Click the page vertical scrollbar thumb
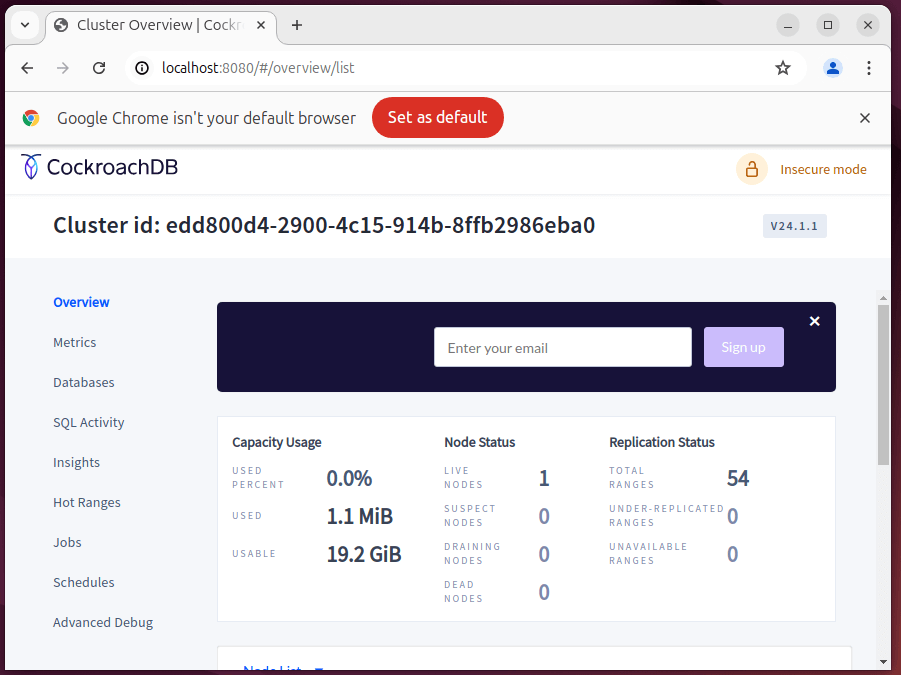 883,385
